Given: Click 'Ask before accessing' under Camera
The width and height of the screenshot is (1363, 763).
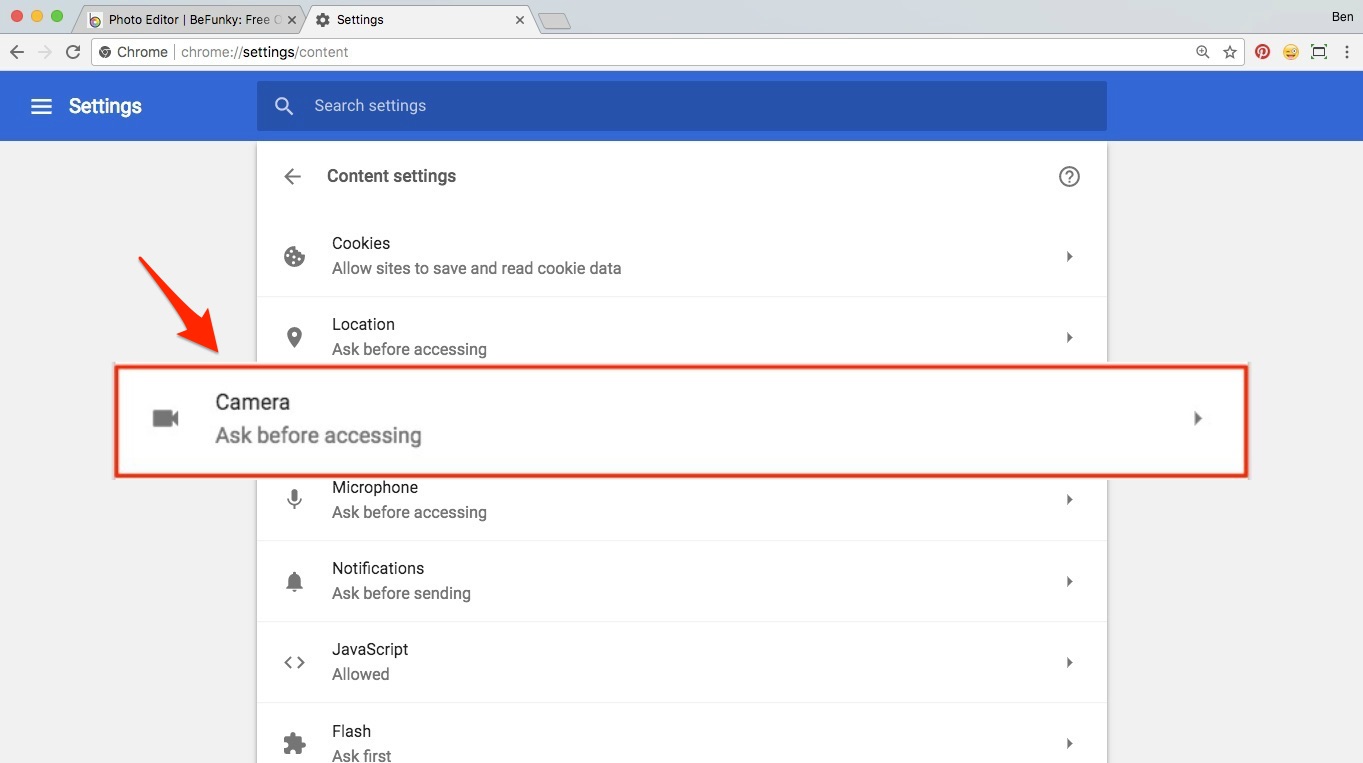Looking at the screenshot, I should click(x=318, y=436).
